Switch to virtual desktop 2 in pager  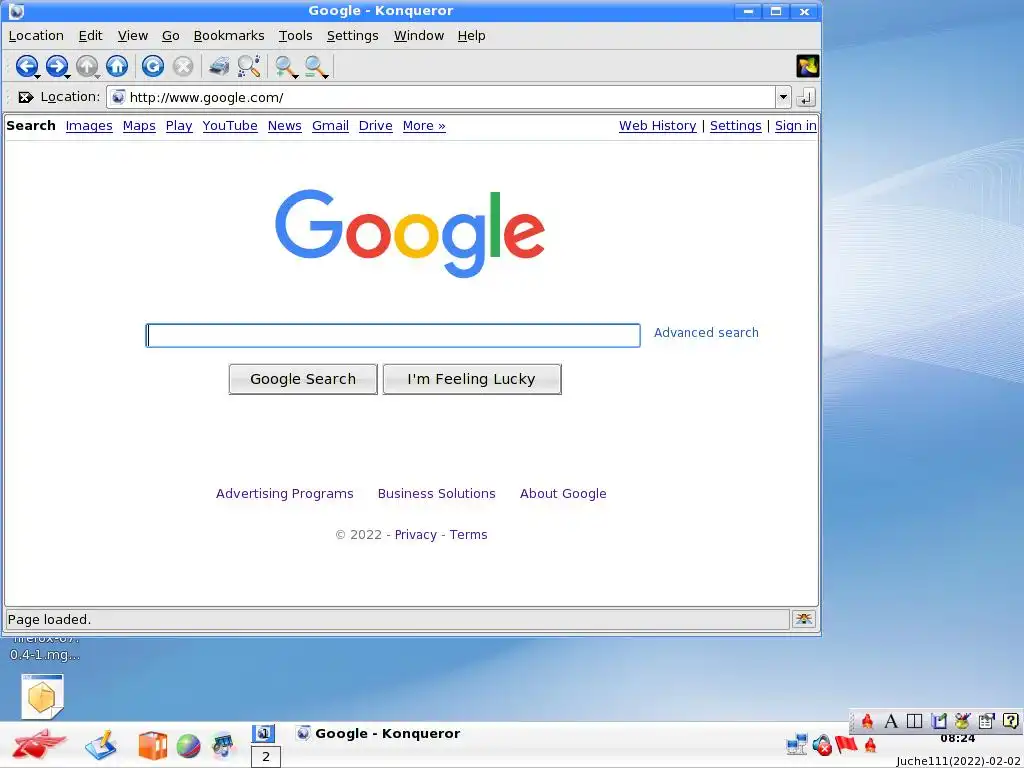click(266, 756)
